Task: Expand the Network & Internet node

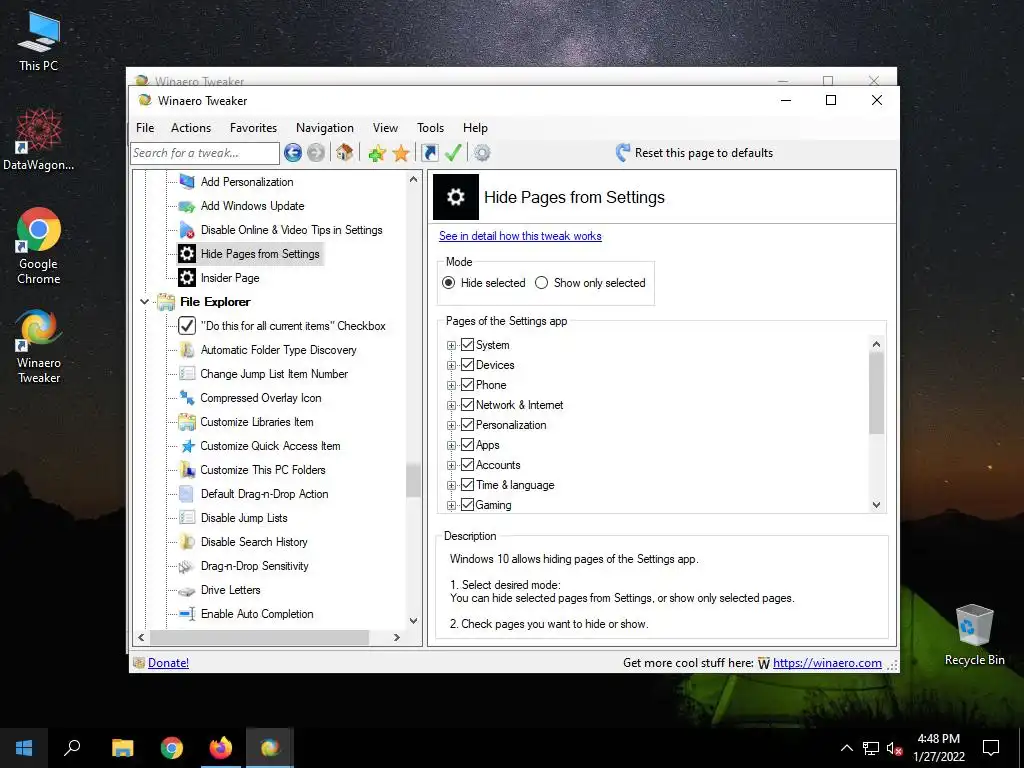Action: pos(451,406)
